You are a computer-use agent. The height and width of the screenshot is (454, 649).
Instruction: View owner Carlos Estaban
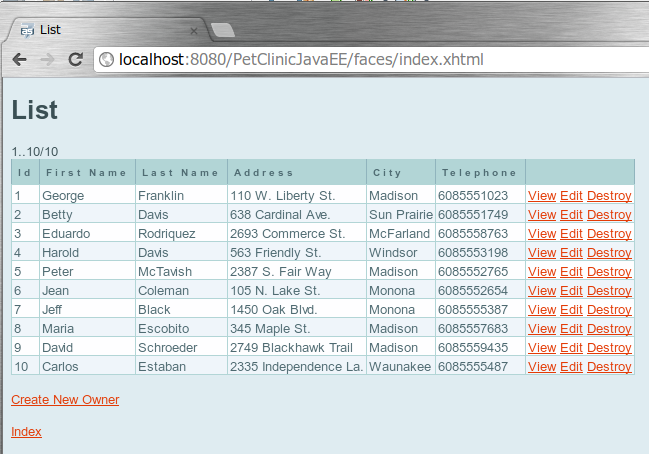click(542, 367)
